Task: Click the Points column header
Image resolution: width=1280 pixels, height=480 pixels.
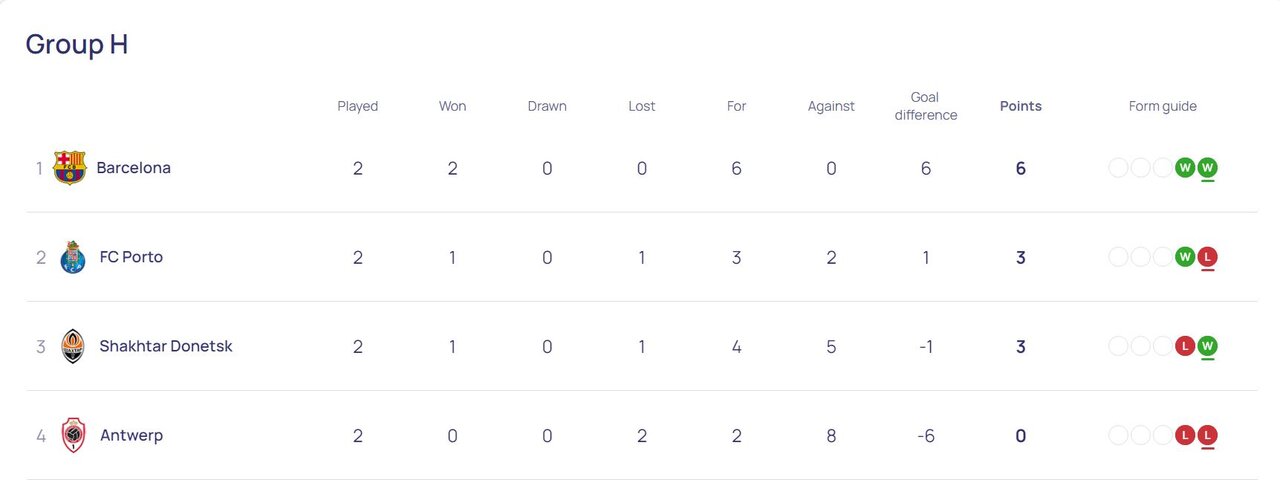Action: pyautogui.click(x=1020, y=106)
